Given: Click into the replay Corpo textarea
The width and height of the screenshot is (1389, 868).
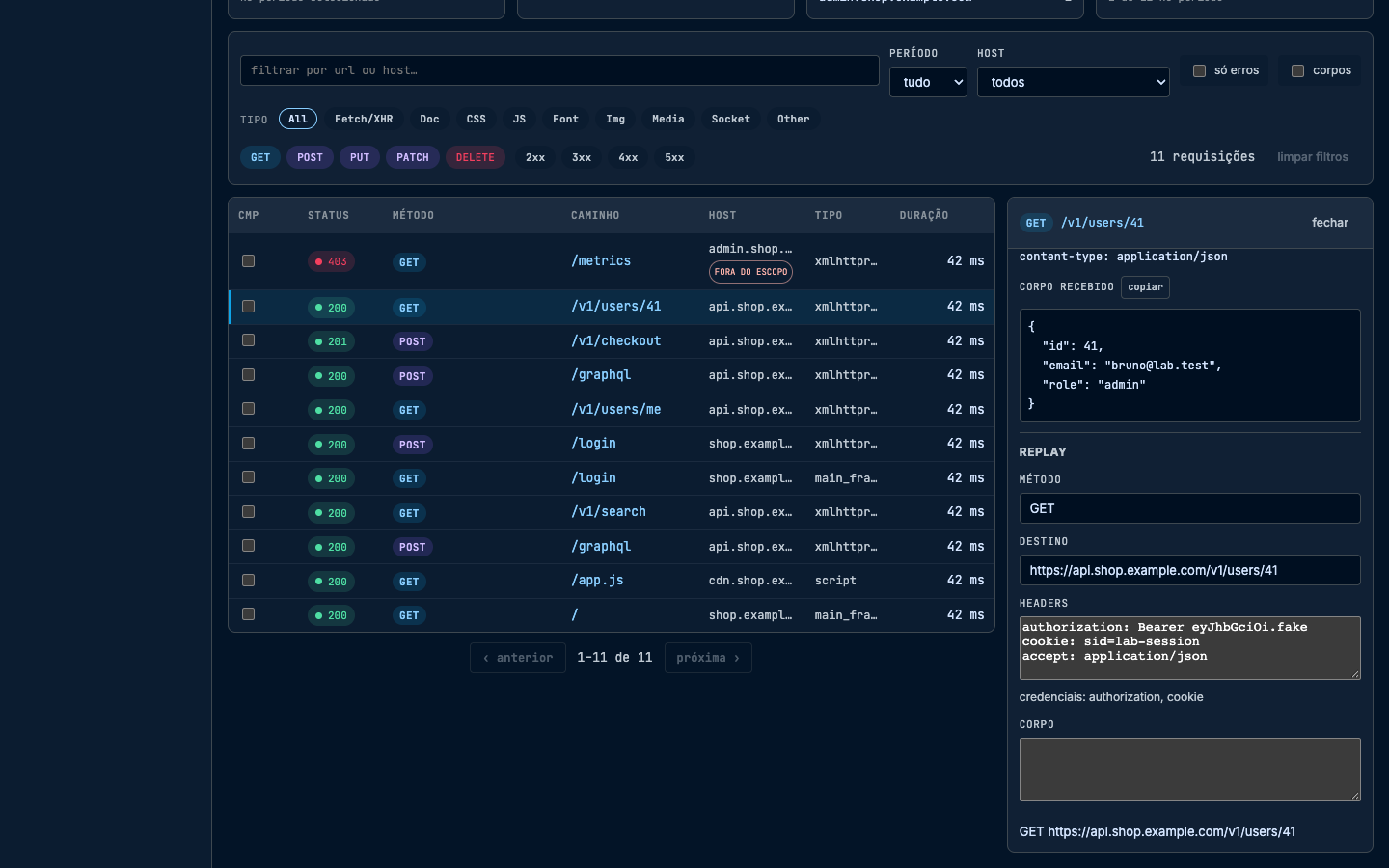Looking at the screenshot, I should click(1189, 770).
